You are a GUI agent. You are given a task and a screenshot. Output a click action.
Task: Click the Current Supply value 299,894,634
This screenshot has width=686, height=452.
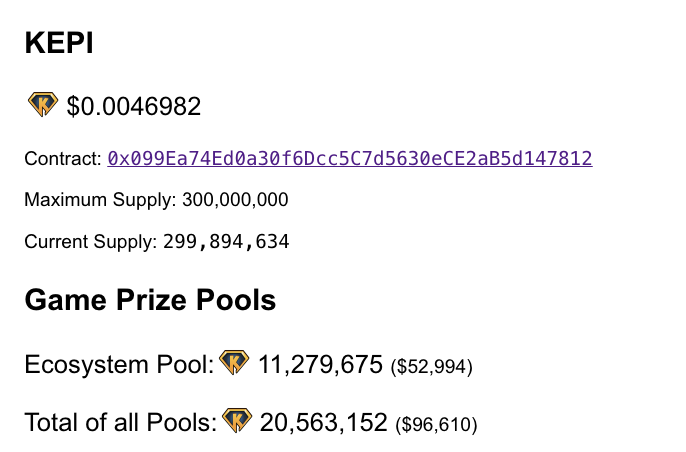[x=226, y=242]
